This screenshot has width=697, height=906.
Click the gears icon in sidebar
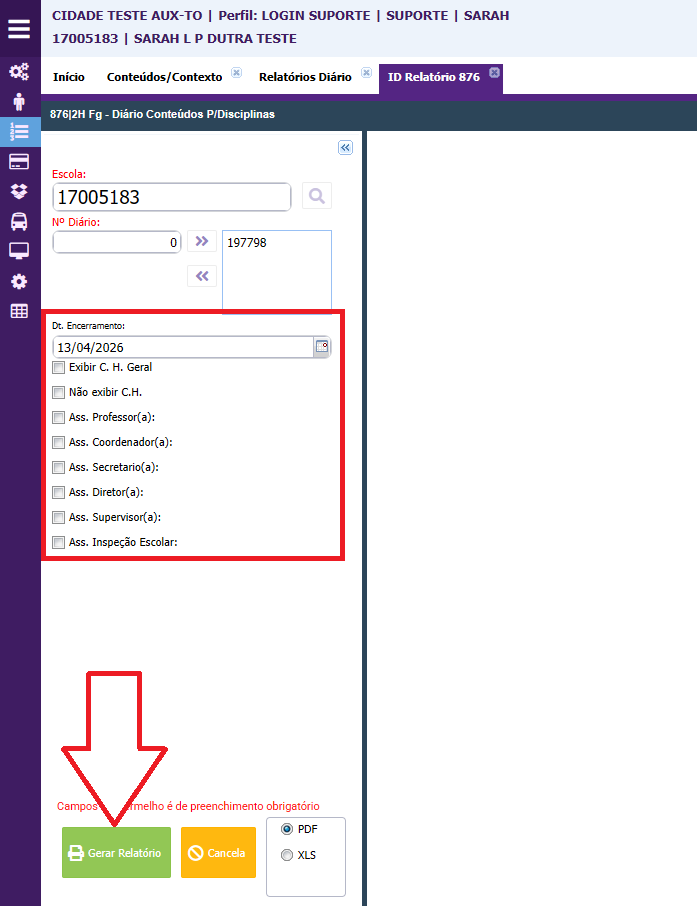19,72
